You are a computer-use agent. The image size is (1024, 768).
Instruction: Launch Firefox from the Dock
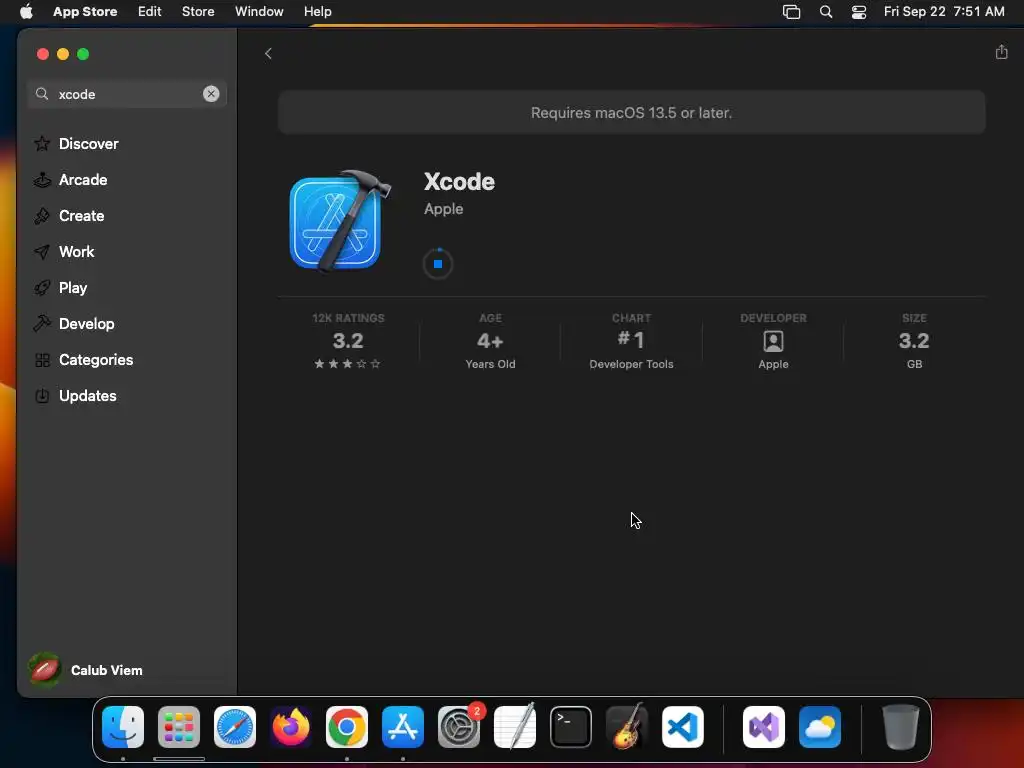pyautogui.click(x=291, y=727)
